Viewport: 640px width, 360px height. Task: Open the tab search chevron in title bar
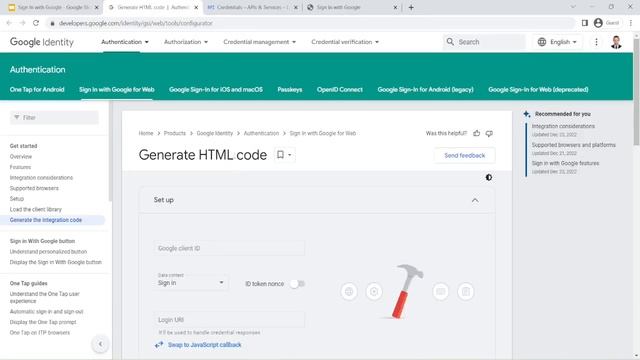point(573,7)
